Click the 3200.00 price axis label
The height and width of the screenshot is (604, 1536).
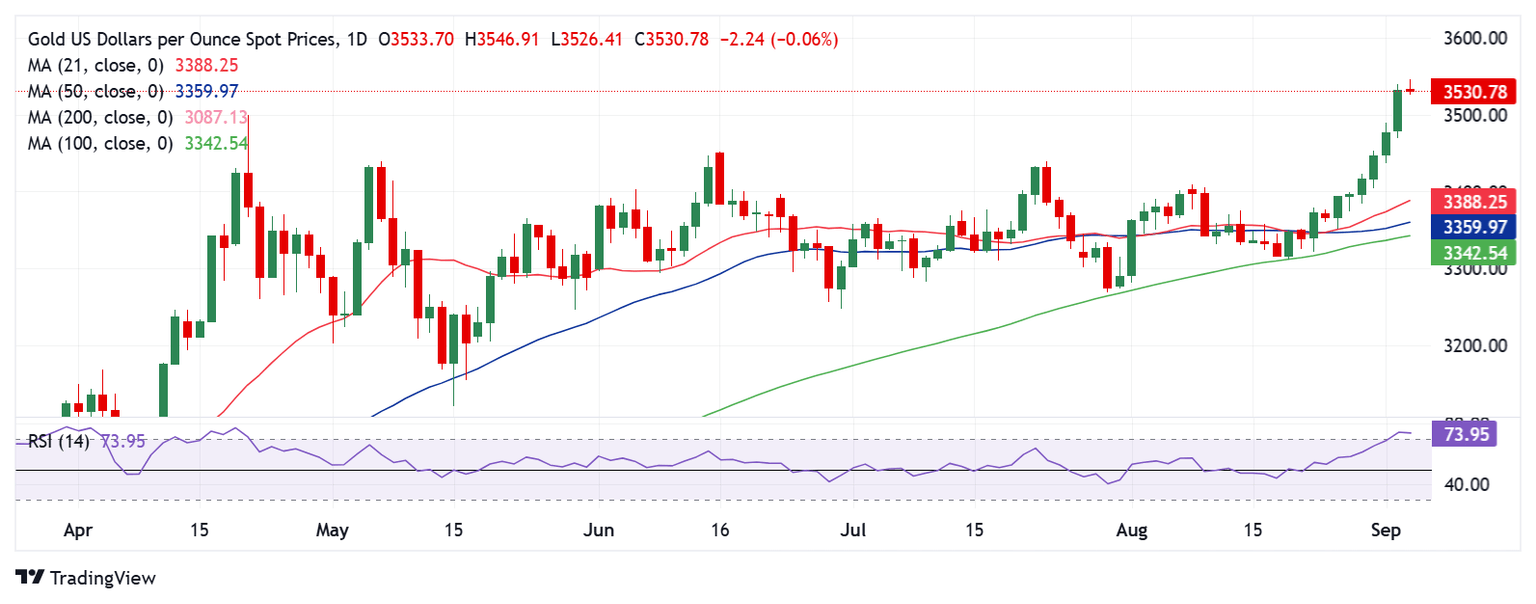point(1477,346)
